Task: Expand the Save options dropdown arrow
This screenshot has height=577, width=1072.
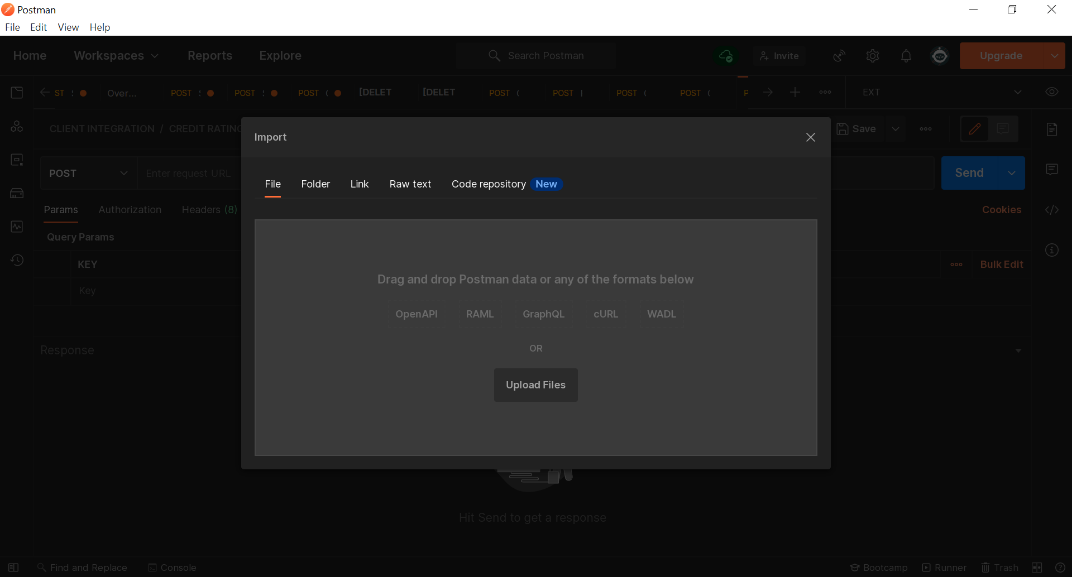Action: coord(895,129)
